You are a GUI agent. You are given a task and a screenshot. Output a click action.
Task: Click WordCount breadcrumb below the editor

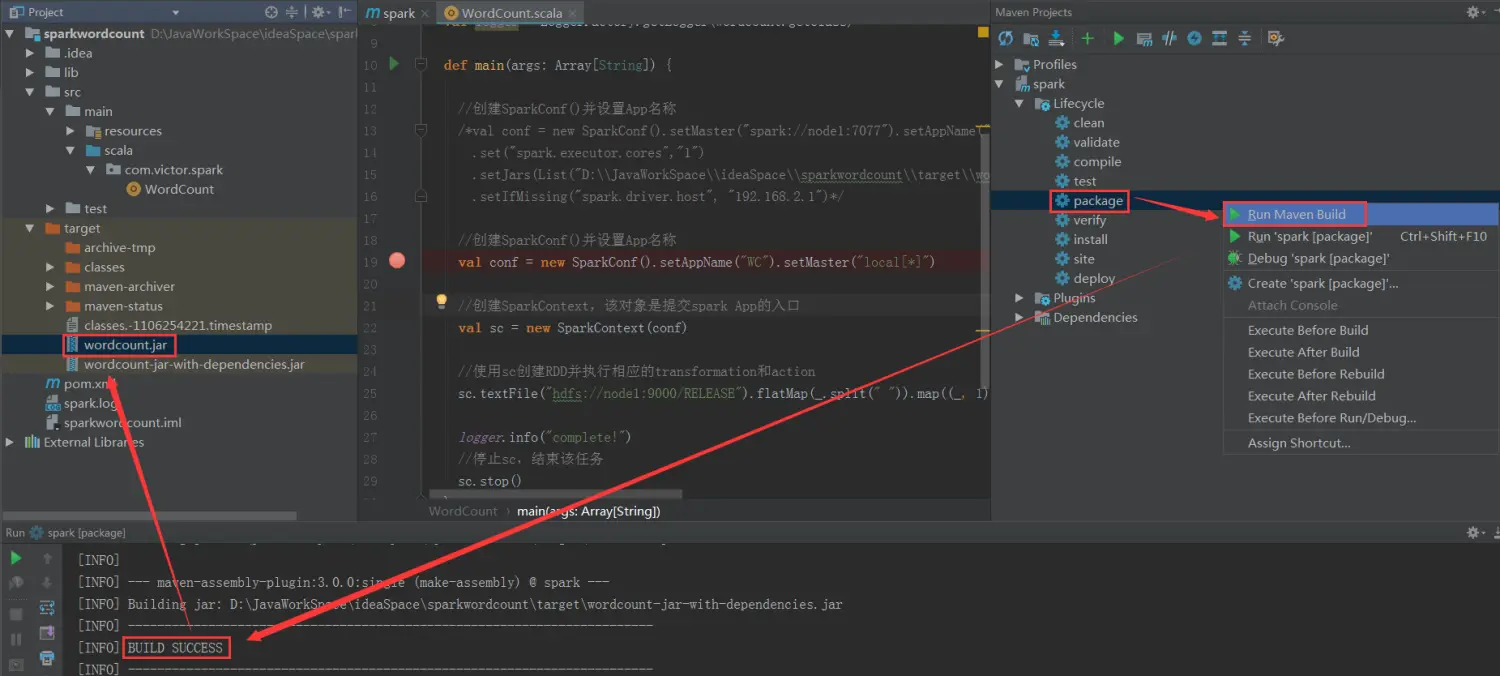pos(463,511)
